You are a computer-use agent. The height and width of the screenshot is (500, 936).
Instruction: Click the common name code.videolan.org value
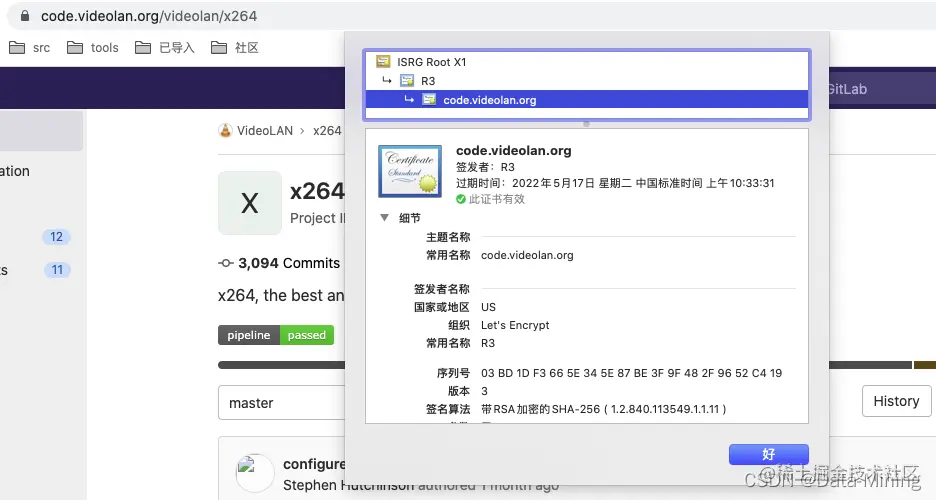pos(527,255)
